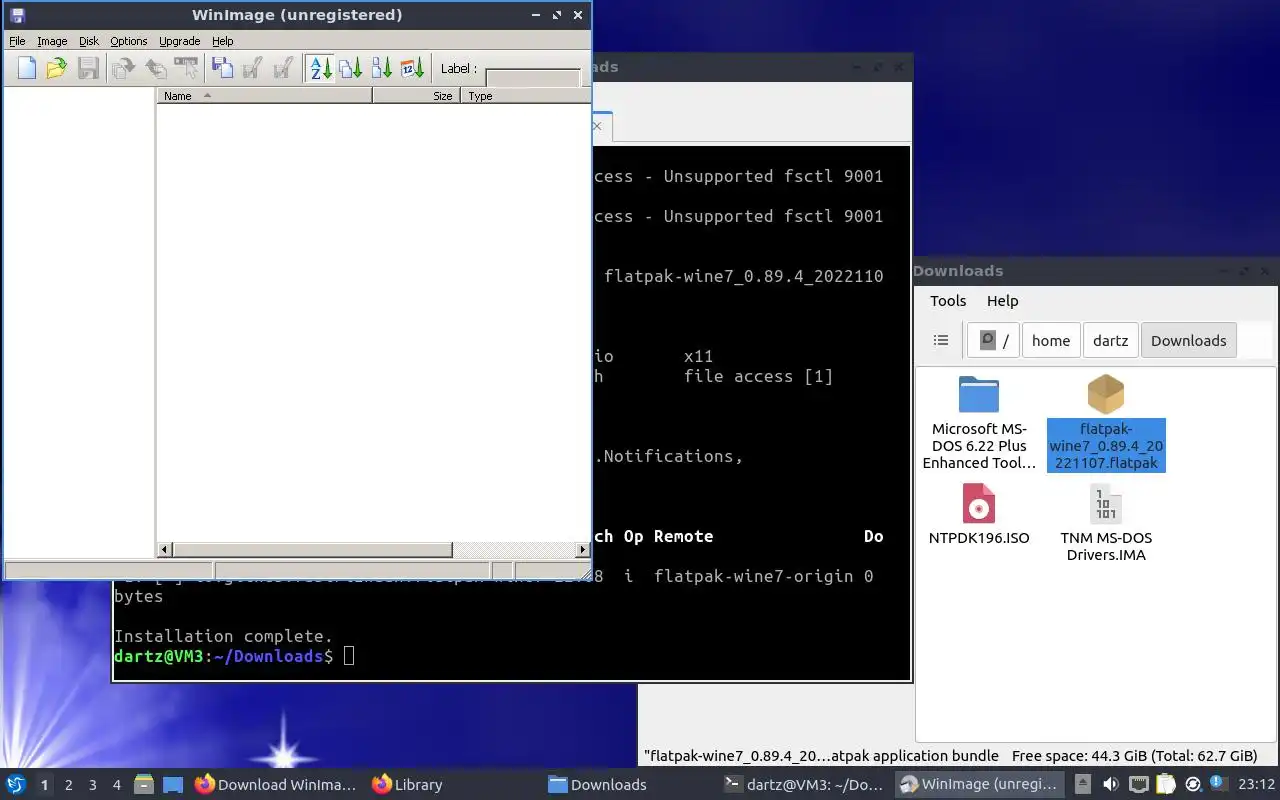The width and height of the screenshot is (1280, 800).
Task: Click the network connection tray icon
Action: [x=1139, y=785]
